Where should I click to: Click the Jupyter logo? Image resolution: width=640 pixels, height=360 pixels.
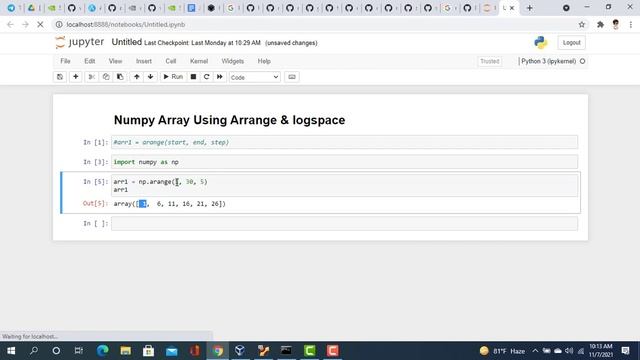point(80,42)
